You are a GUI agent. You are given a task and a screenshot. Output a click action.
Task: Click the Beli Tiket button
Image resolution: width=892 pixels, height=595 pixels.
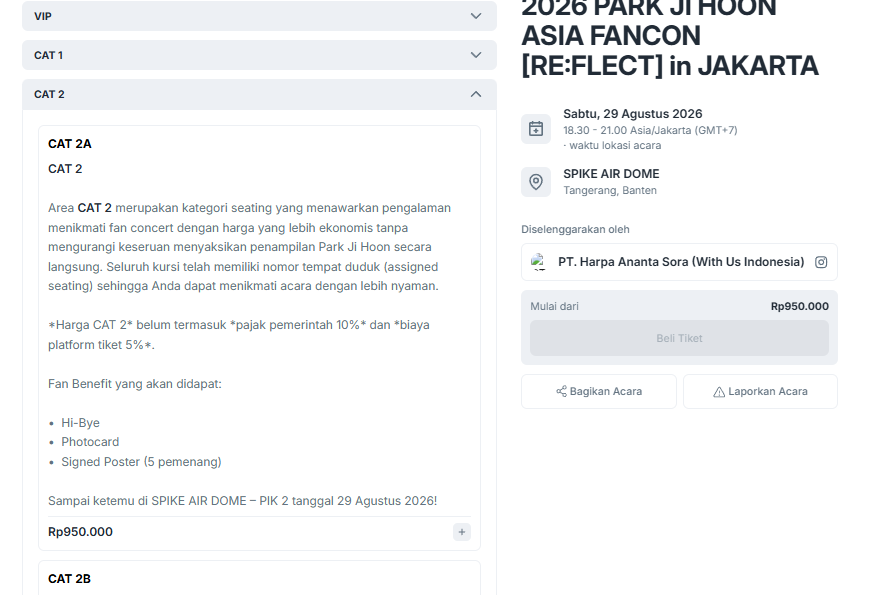679,338
